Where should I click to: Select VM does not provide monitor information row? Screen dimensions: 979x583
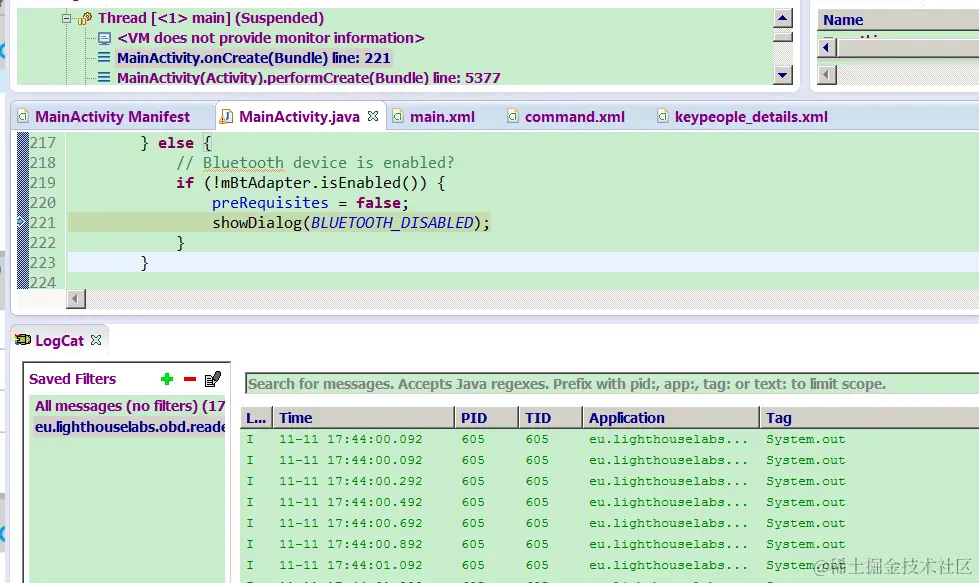[270, 38]
